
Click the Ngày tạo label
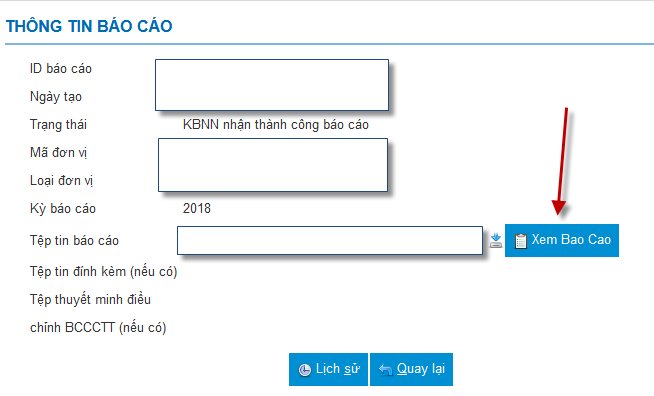click(x=56, y=97)
